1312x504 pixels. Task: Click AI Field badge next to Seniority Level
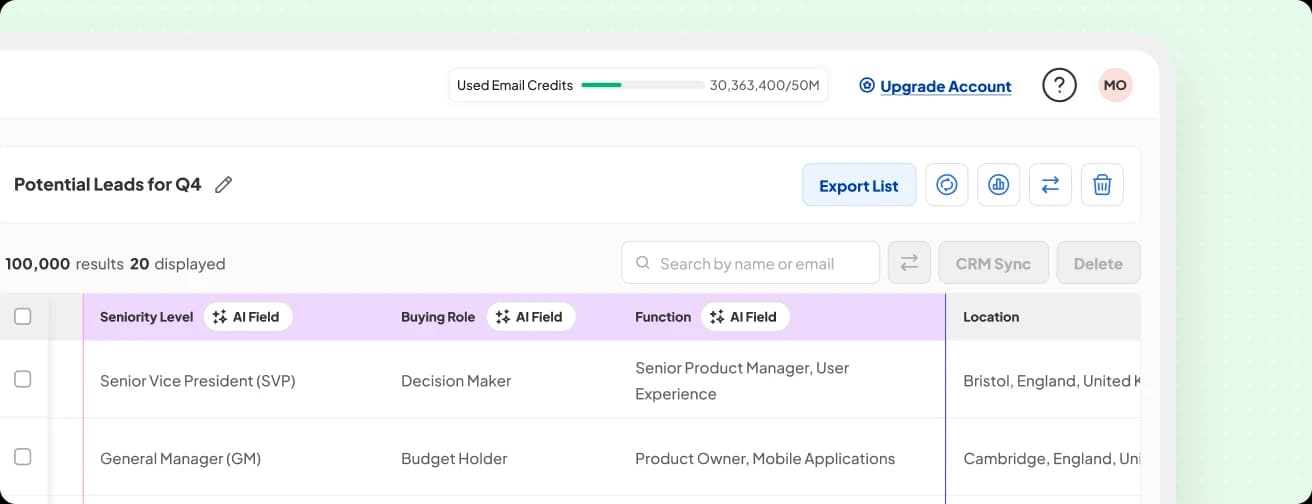[248, 317]
